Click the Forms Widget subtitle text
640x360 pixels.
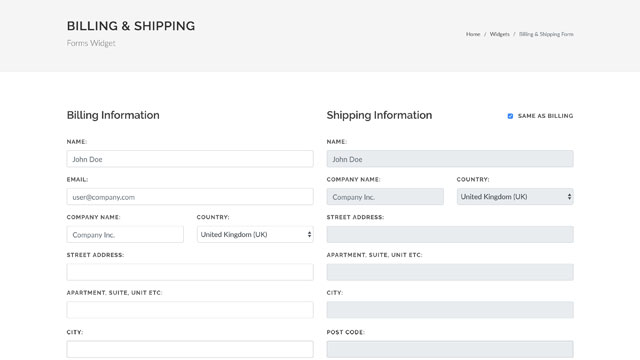click(x=91, y=43)
